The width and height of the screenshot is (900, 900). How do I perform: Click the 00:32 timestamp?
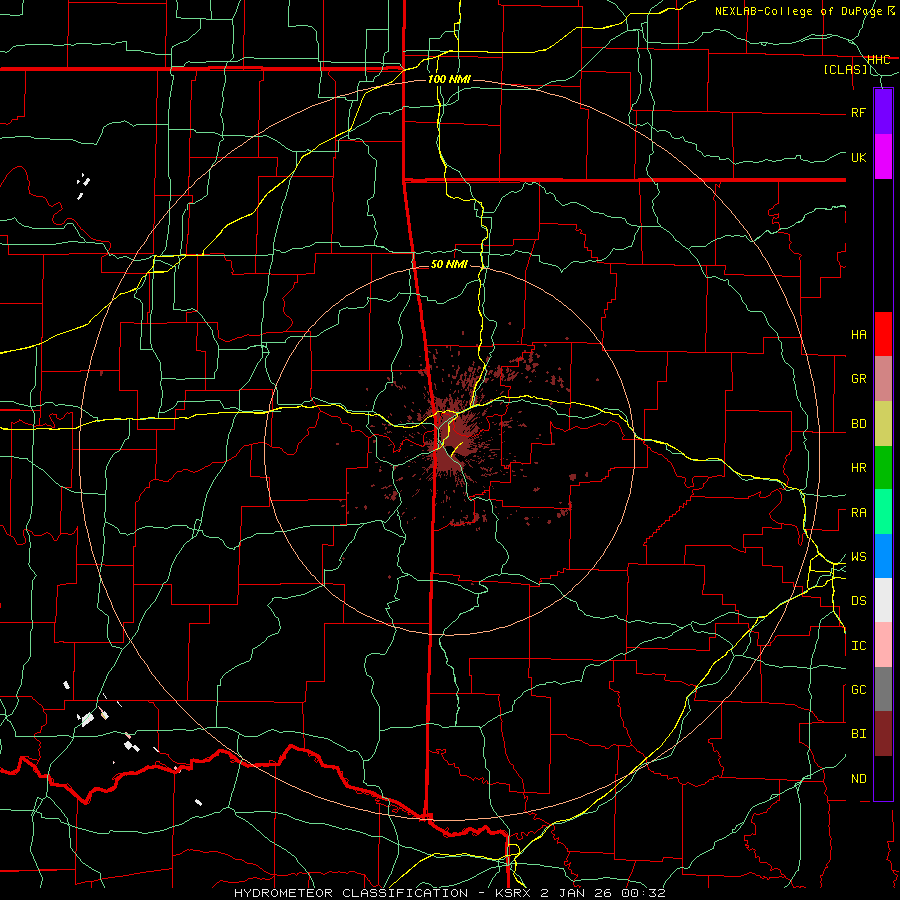pos(643,893)
